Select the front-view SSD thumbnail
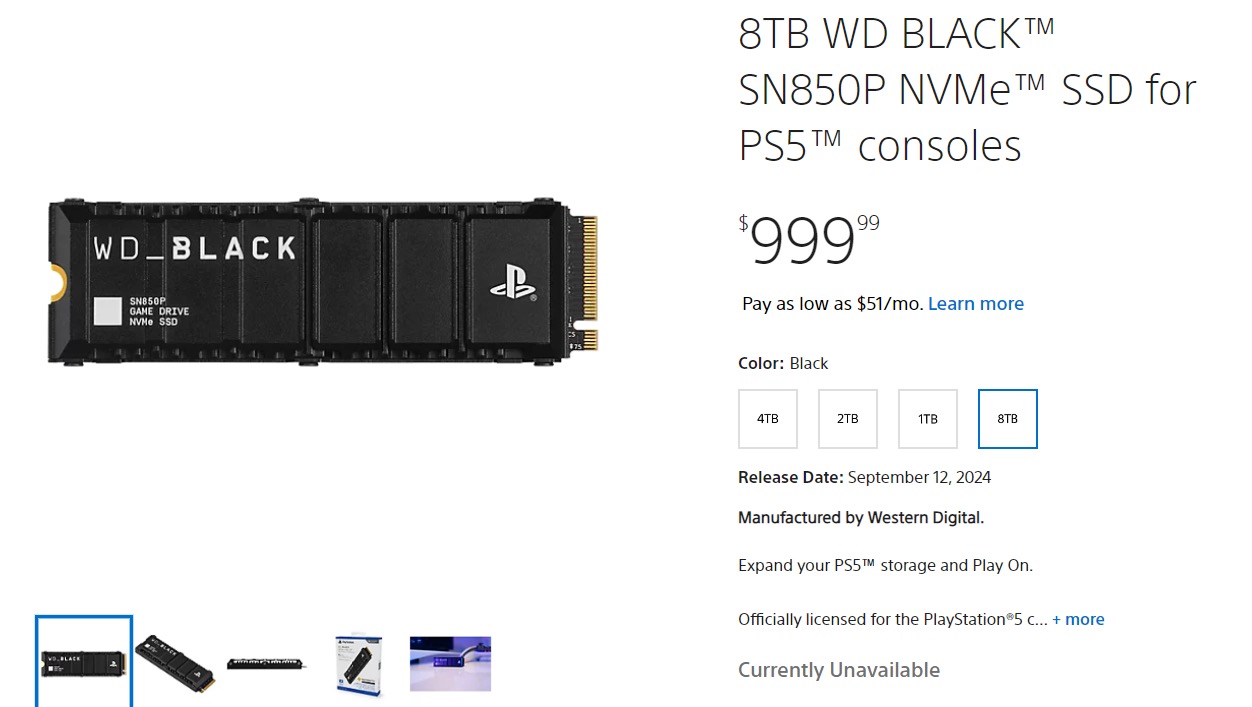This screenshot has width=1252, height=707. [84, 662]
